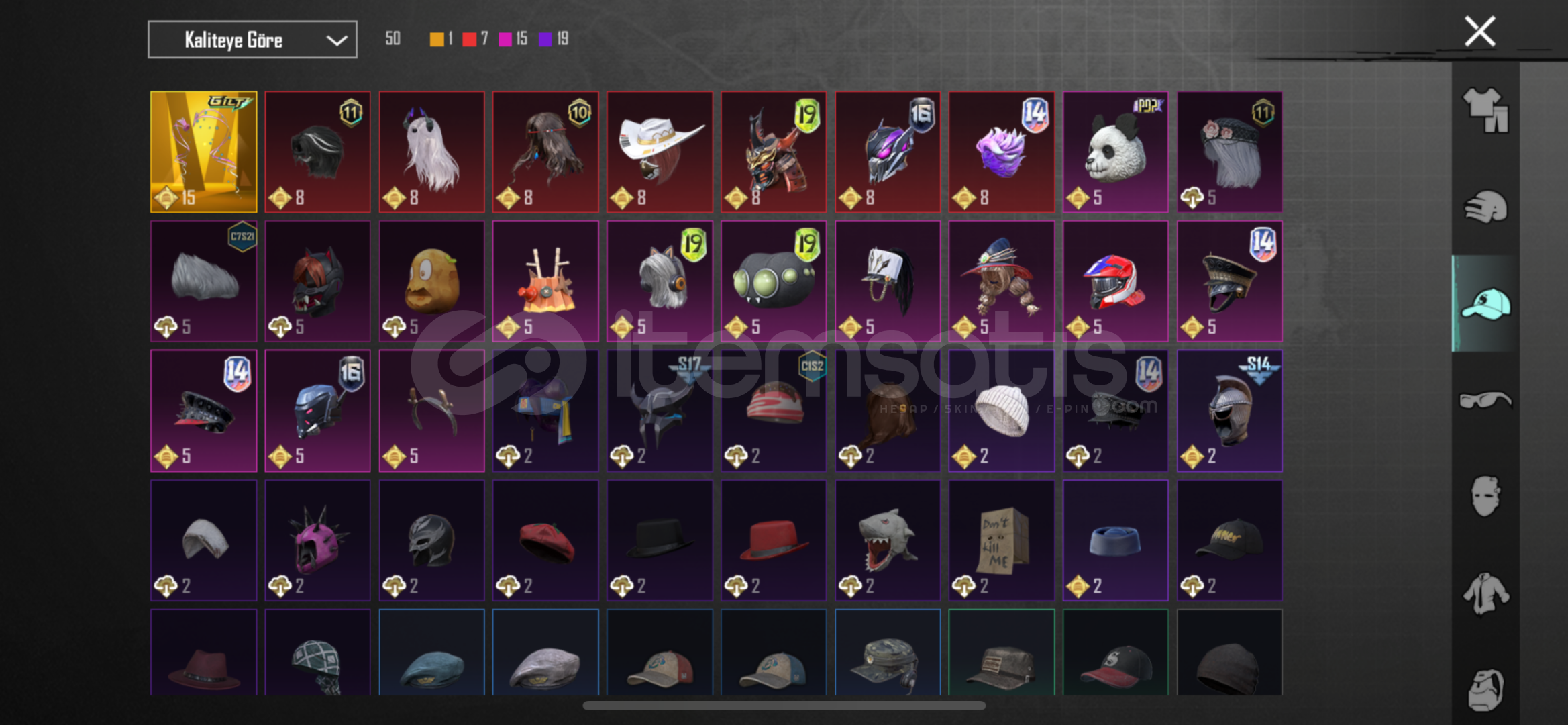Screen dimensions: 1568x725
Task: Expand the Kaliteye Göre sort dropdown
Action: click(x=252, y=40)
